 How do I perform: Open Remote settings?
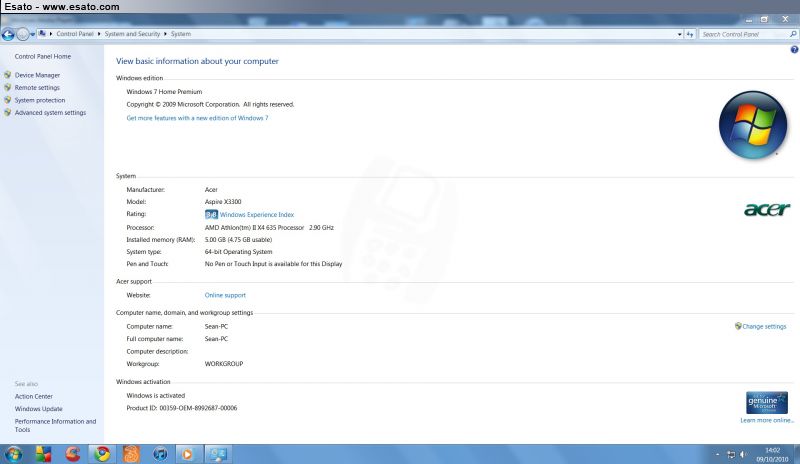[x=37, y=88]
